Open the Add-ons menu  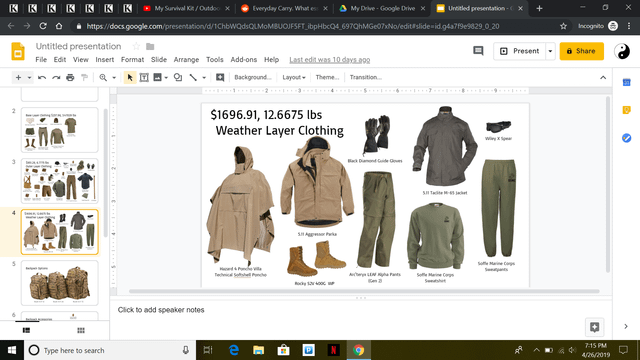click(x=244, y=60)
